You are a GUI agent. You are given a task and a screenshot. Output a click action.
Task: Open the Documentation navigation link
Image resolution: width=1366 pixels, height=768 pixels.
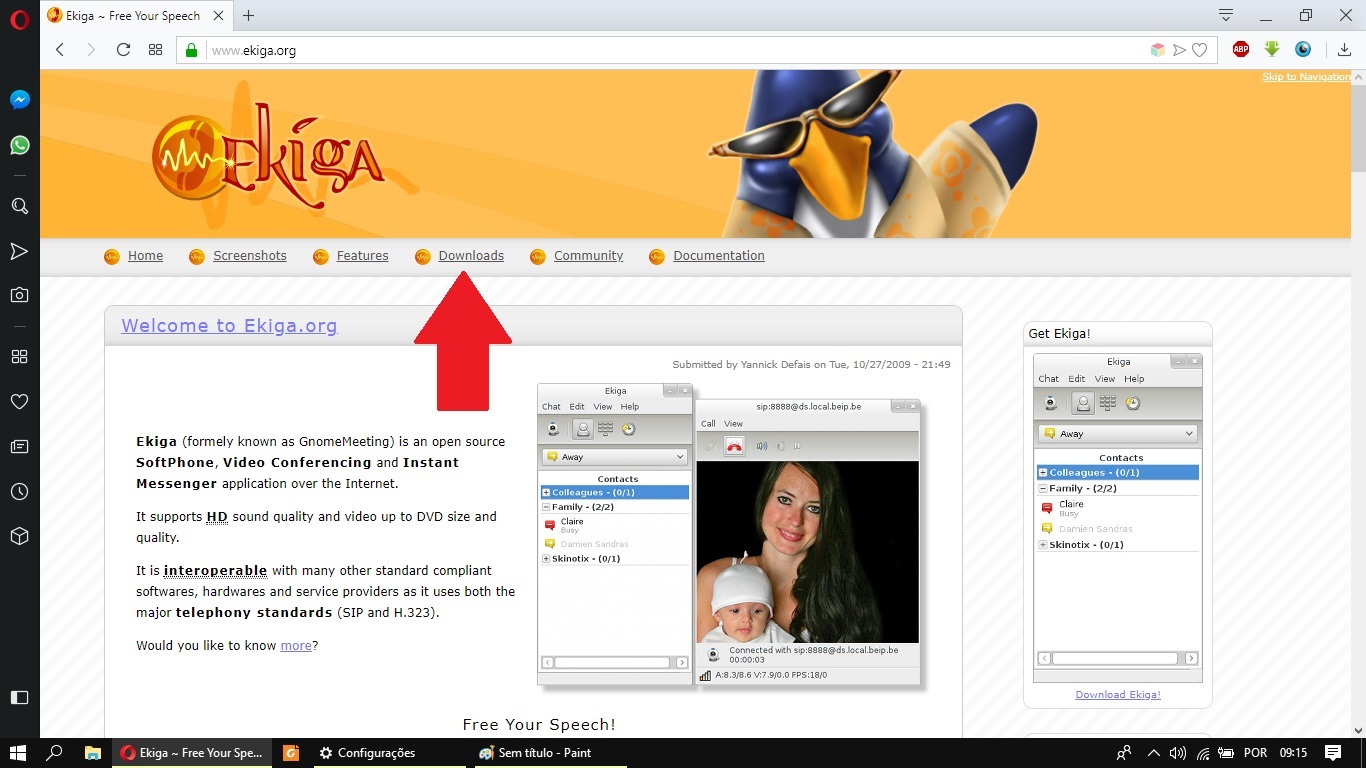(x=718, y=256)
